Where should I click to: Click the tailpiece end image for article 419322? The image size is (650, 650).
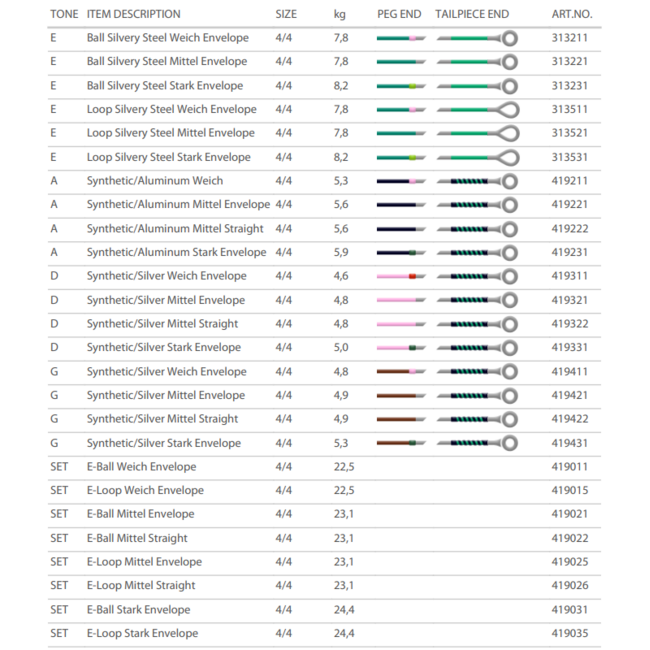tap(477, 324)
